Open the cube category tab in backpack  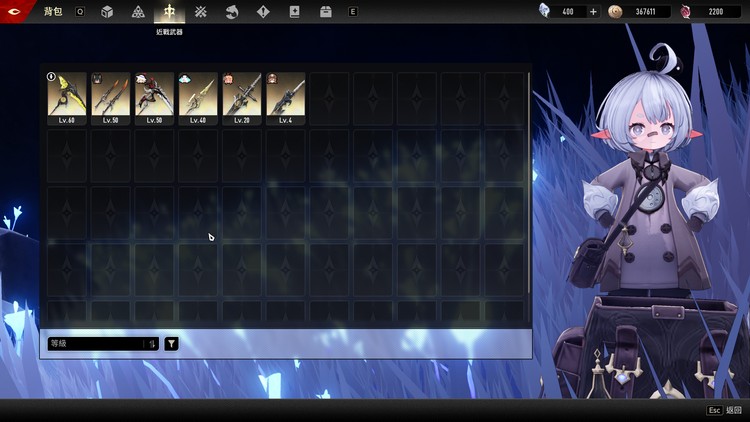(107, 12)
